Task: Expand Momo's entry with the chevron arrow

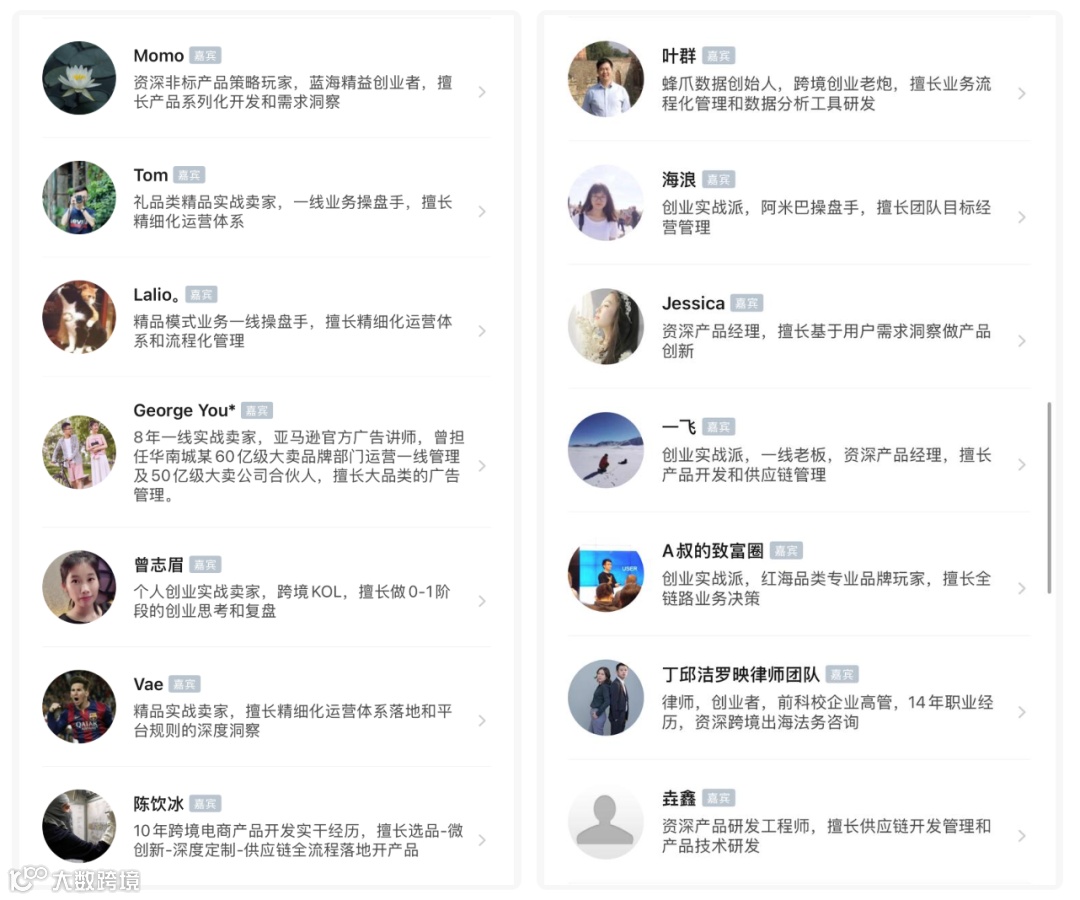Action: pos(482,92)
